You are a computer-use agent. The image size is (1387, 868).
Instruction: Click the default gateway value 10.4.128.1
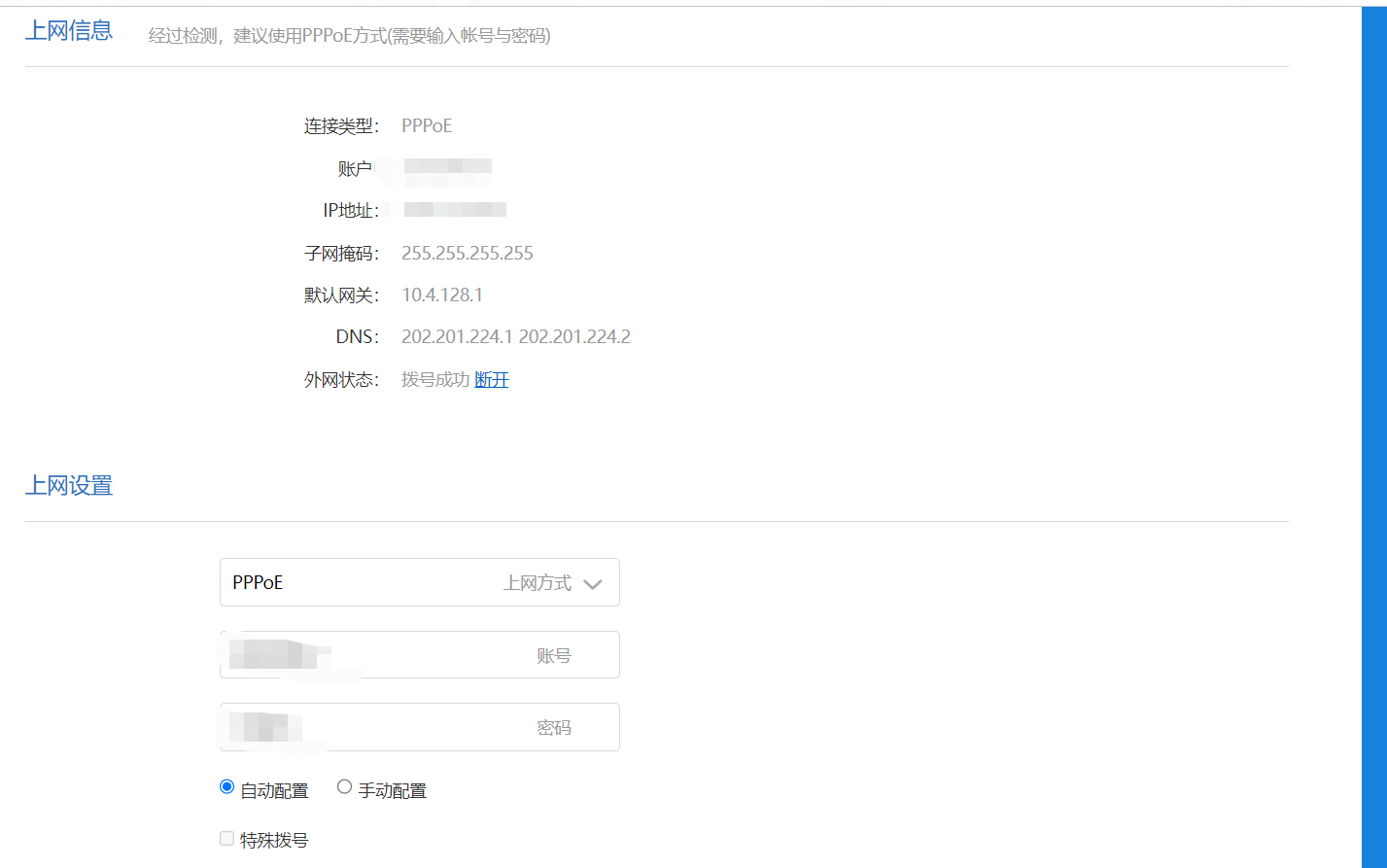441,295
